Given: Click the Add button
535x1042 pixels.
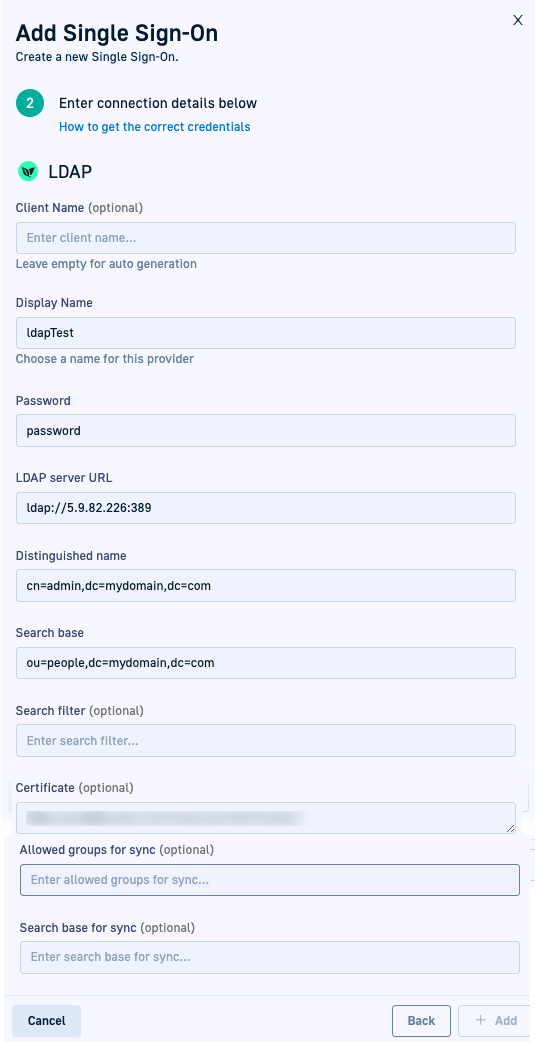Looking at the screenshot, I should click(x=494, y=1021).
